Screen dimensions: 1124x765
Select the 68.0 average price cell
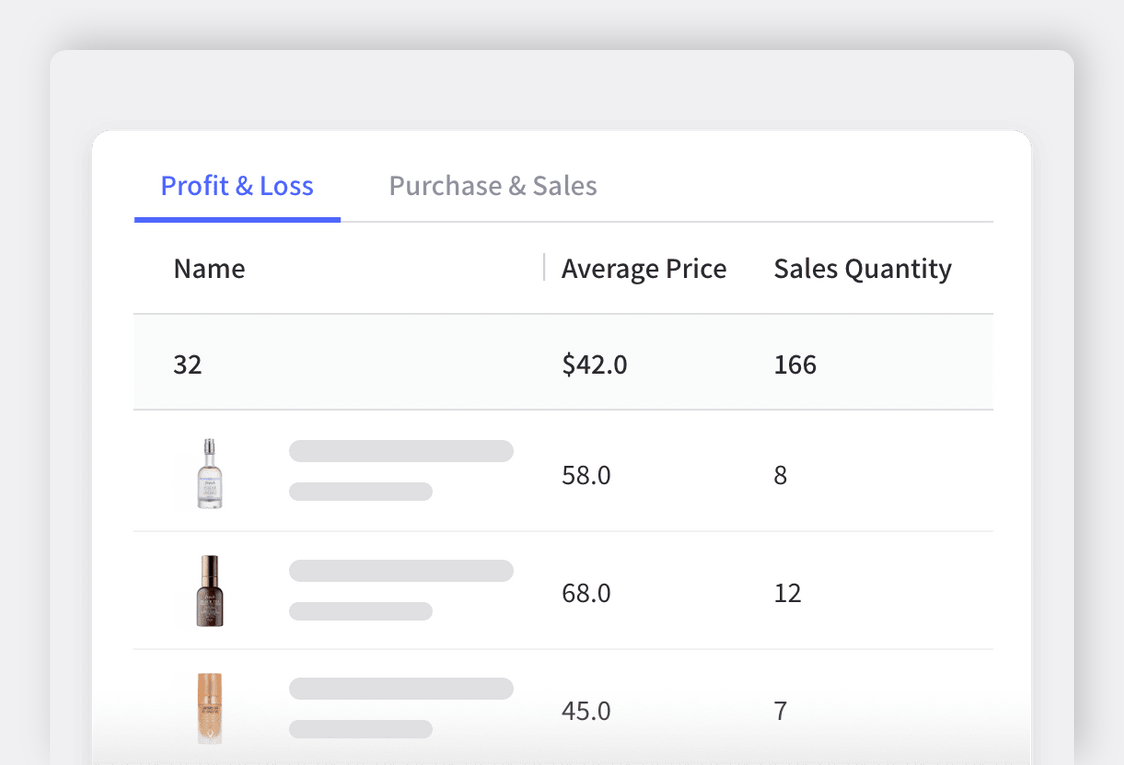click(x=586, y=593)
